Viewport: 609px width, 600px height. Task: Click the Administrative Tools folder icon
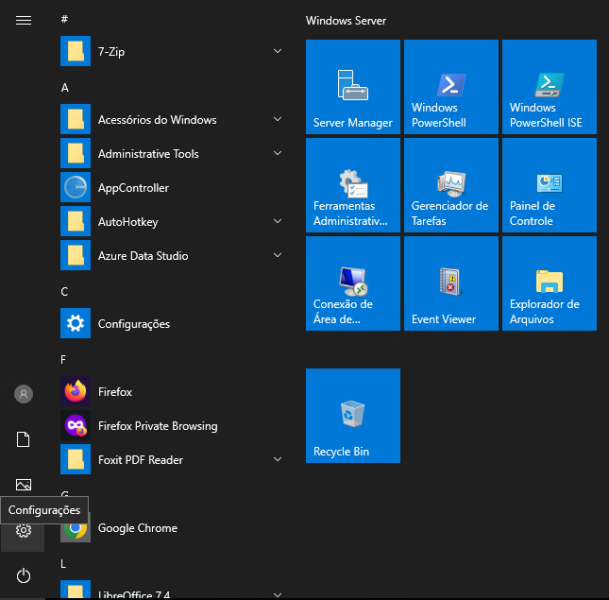75,153
